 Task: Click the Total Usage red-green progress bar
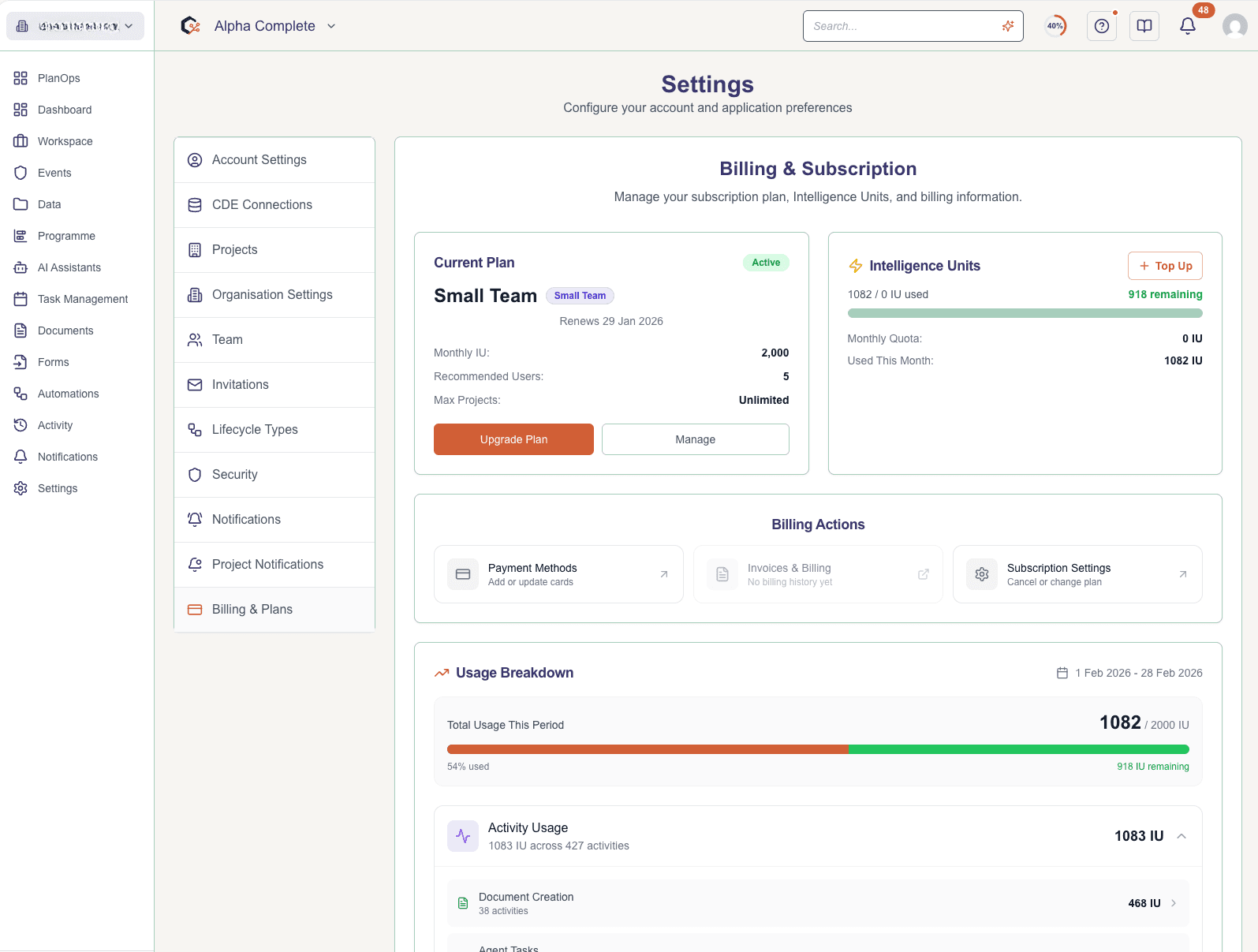click(x=818, y=749)
